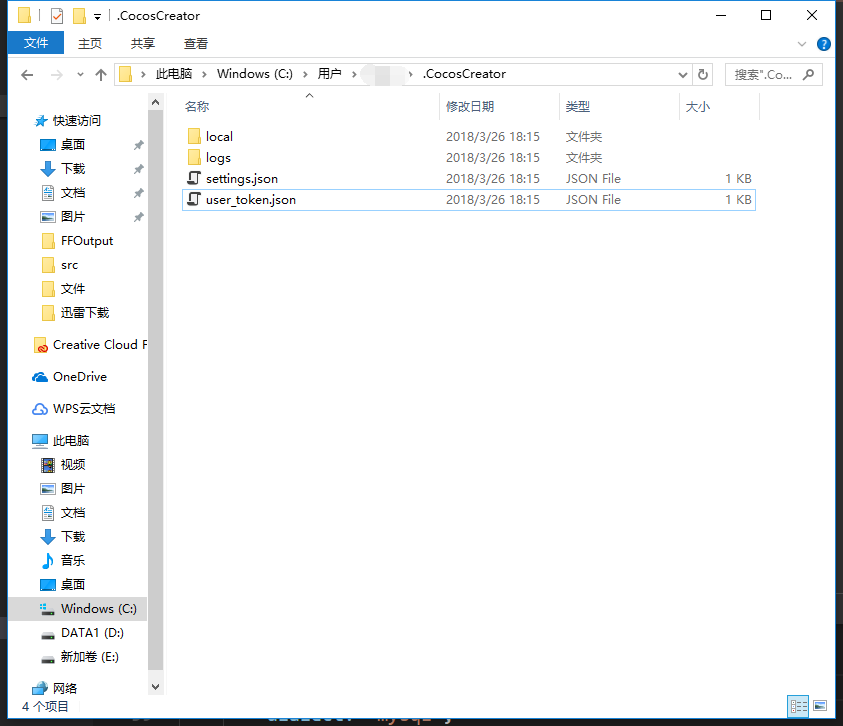The image size is (843, 726).
Task: Switch to the 查看 ribbon tab
Action: coord(196,44)
